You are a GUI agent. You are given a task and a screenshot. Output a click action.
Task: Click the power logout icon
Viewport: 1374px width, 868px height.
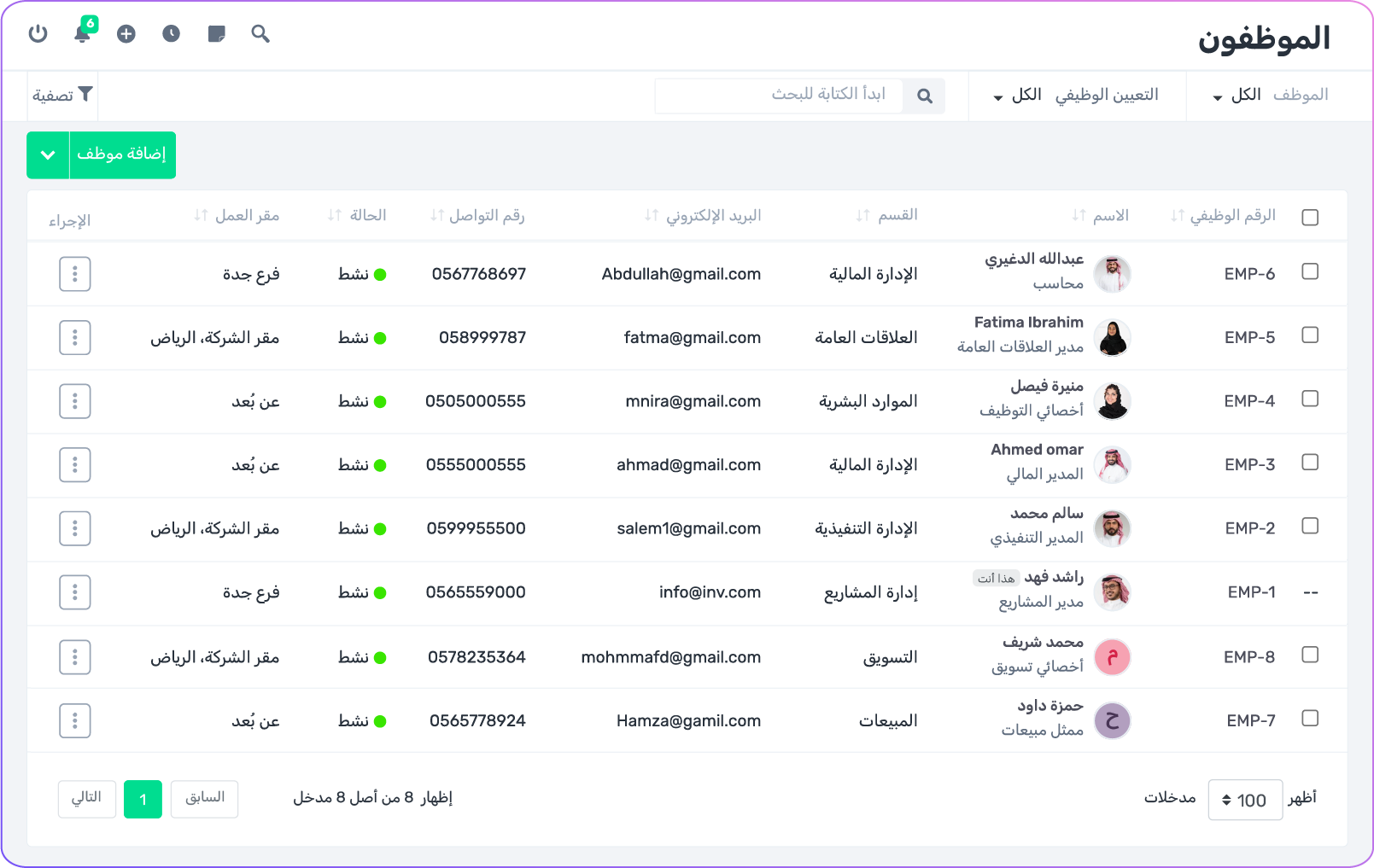pyautogui.click(x=38, y=33)
